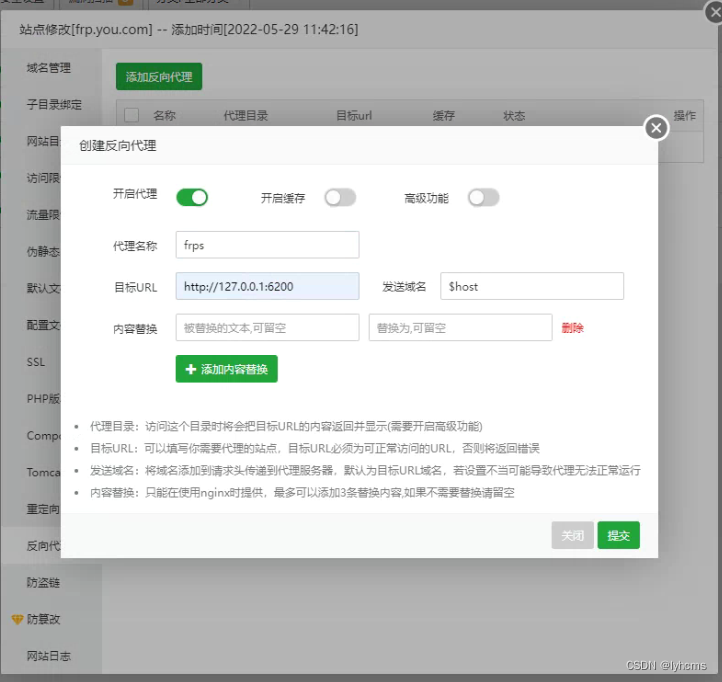Viewport: 722px width, 682px height.
Task: Toggle the 开启代理 switch off
Action: (192, 197)
